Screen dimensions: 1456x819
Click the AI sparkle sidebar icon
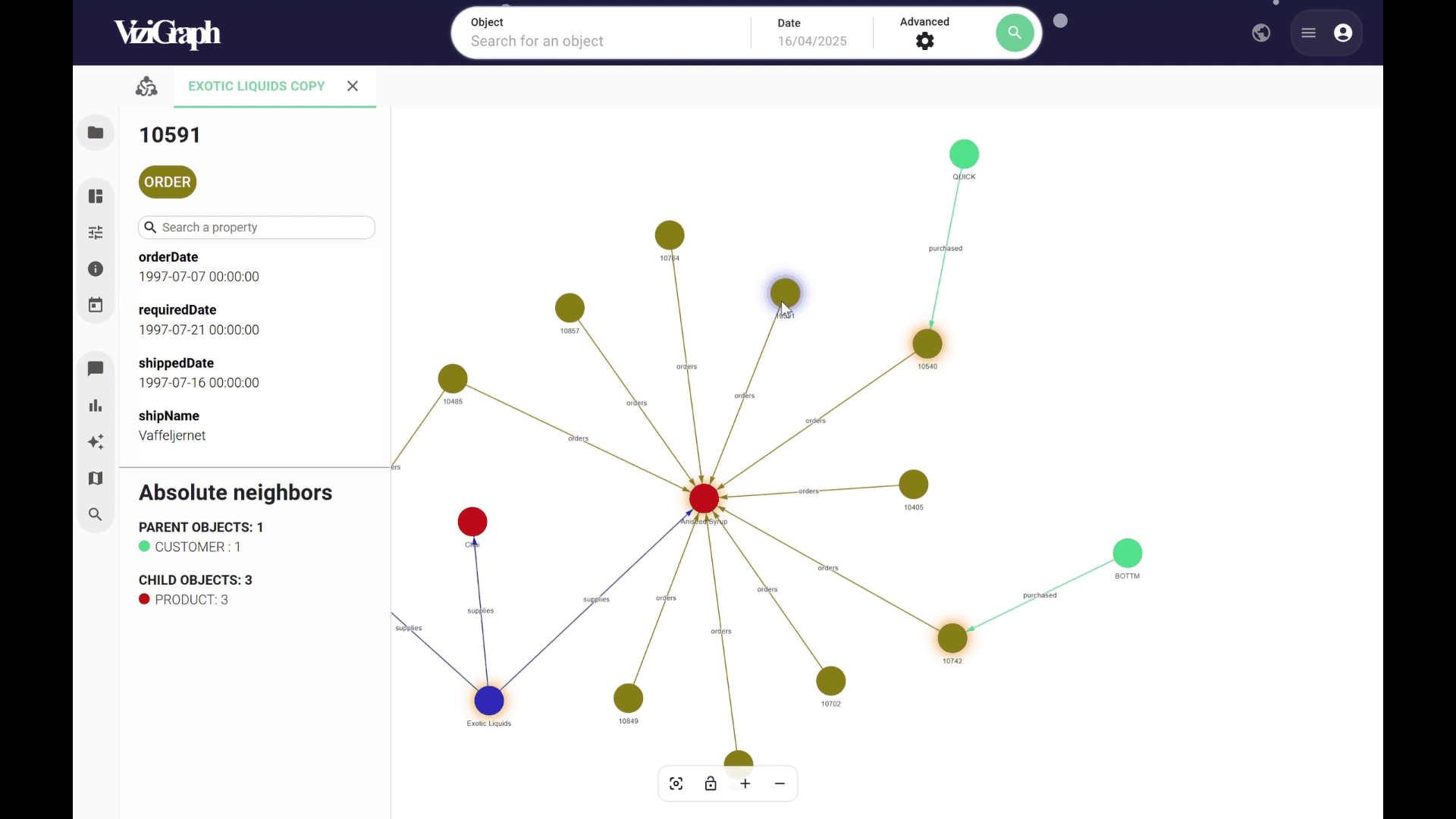pyautogui.click(x=96, y=442)
